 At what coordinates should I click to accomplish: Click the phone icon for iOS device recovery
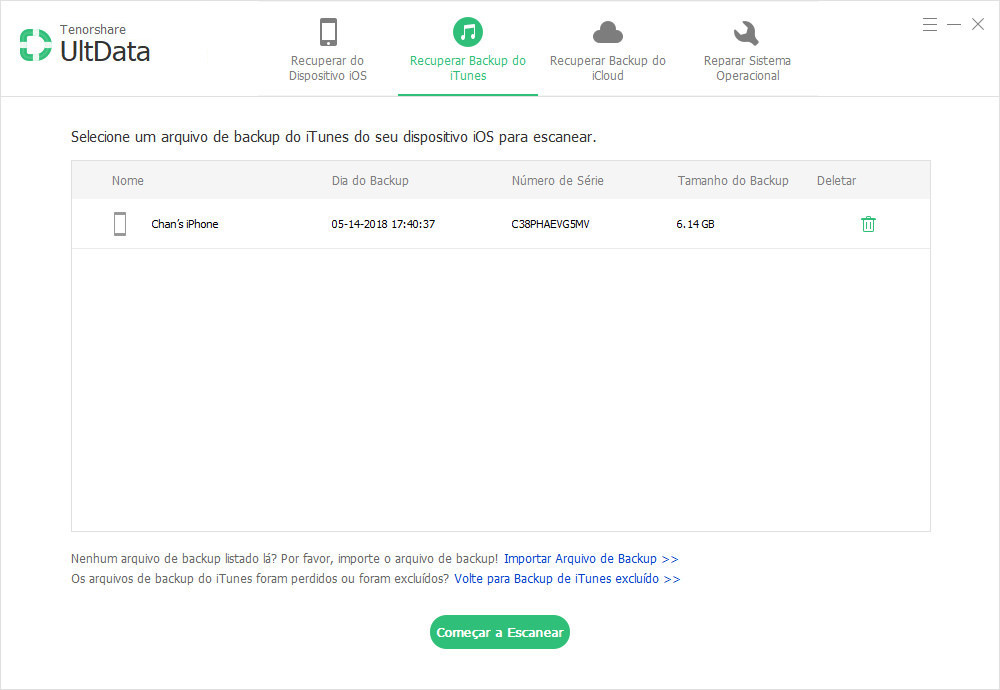pos(328,32)
